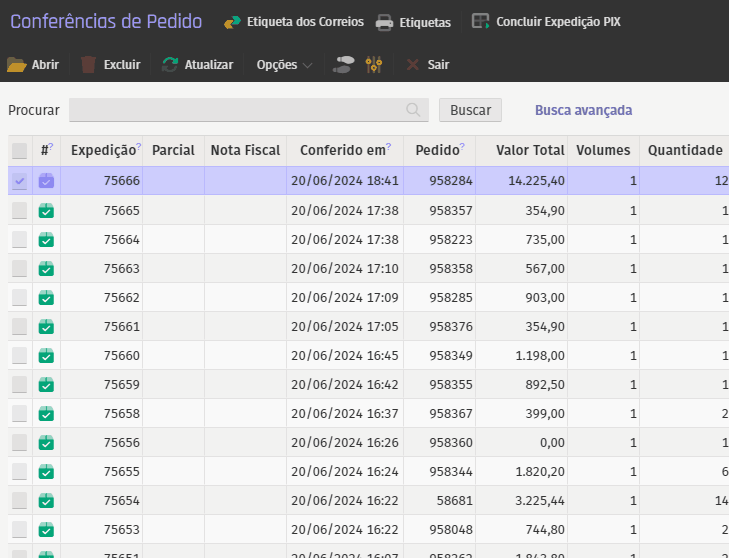Expand the Opções dropdown menu
This screenshot has width=729, height=558.
284,65
